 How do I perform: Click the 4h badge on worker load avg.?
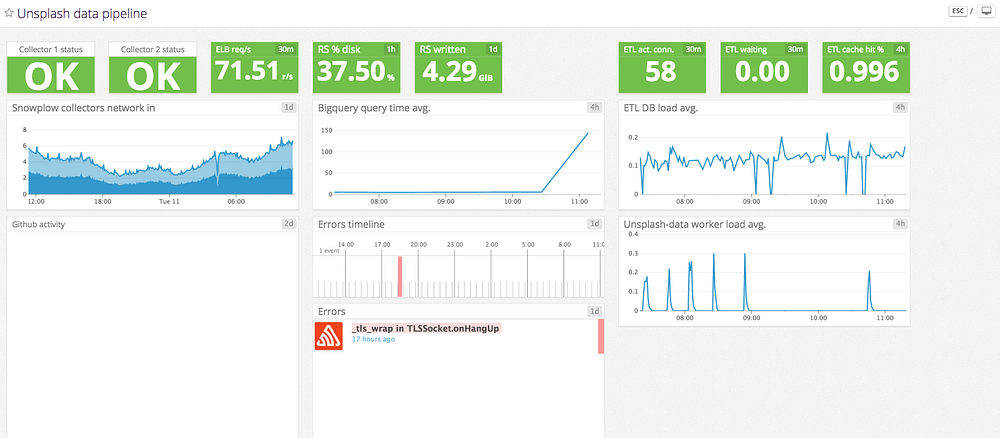pos(901,224)
